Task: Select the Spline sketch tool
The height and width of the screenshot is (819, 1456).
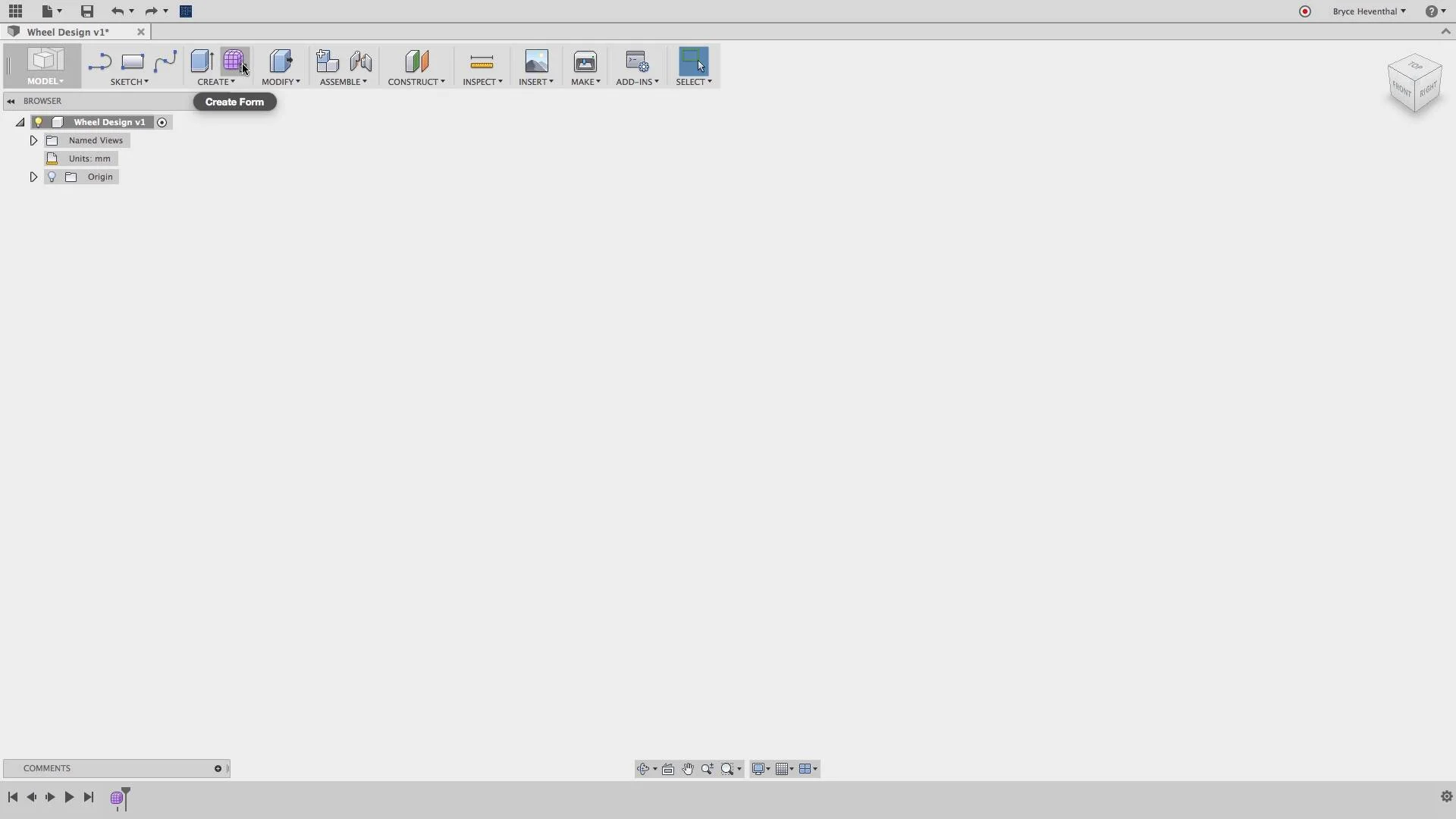Action: point(165,61)
